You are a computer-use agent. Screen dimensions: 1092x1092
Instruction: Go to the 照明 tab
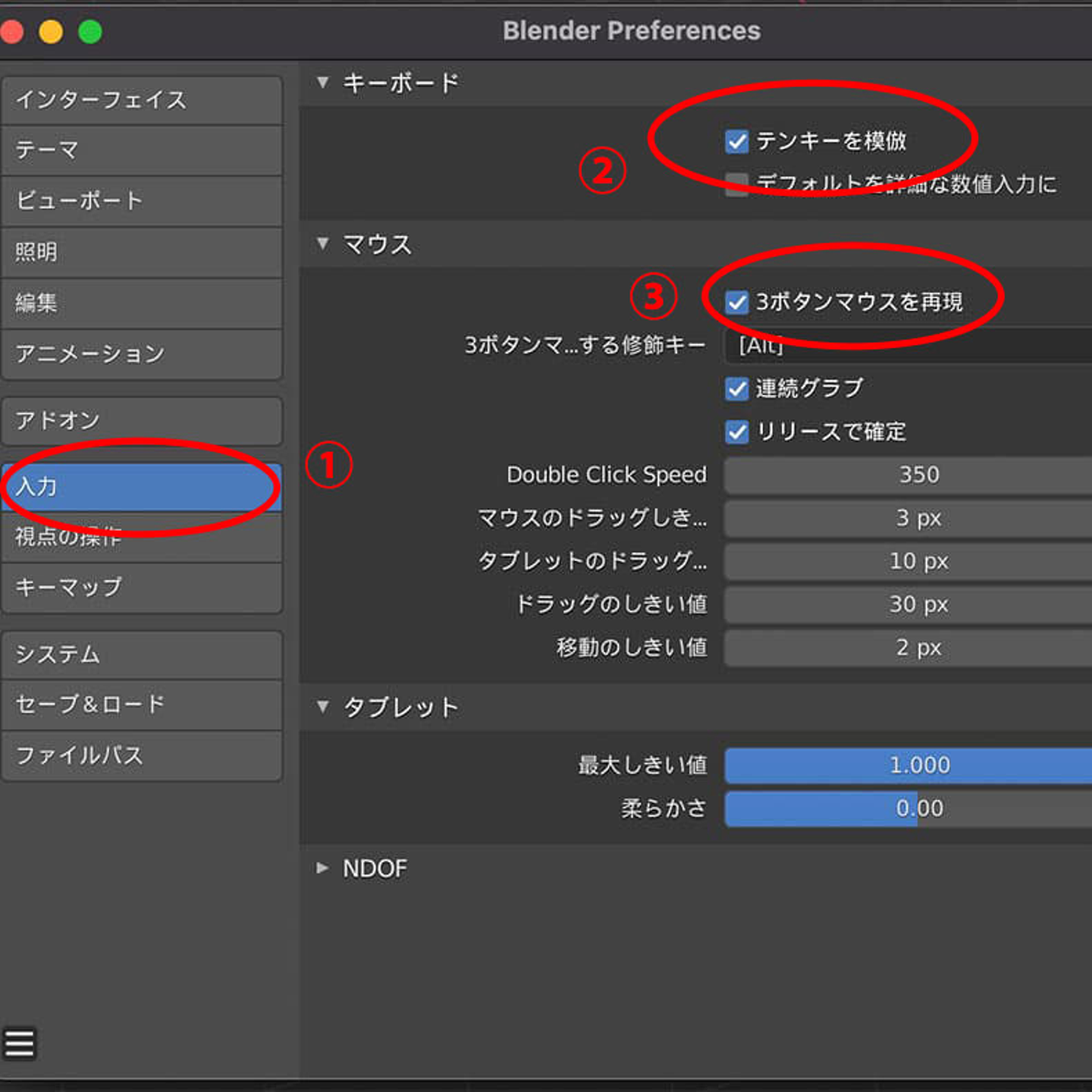tap(142, 253)
